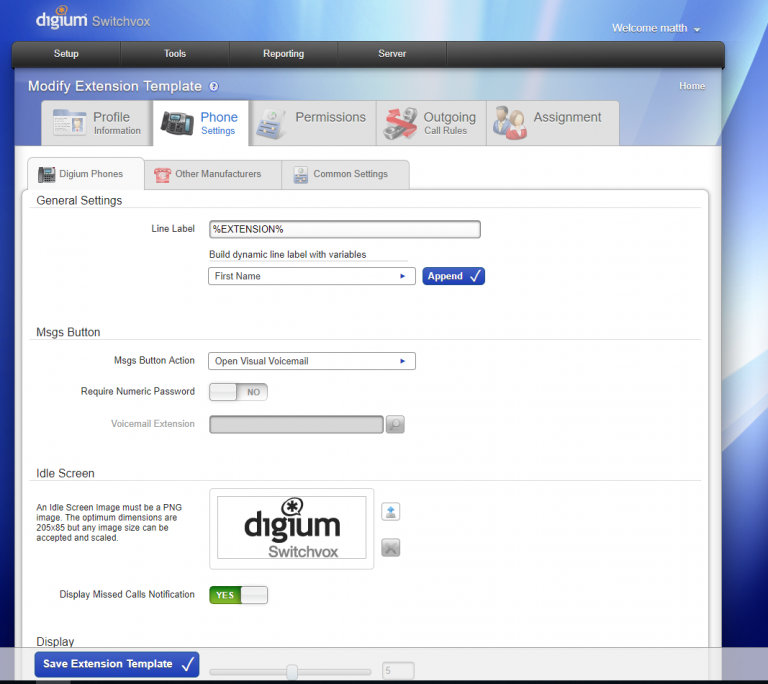Click Save Extension Template button
Viewport: 768px width, 684px height.
[117, 664]
